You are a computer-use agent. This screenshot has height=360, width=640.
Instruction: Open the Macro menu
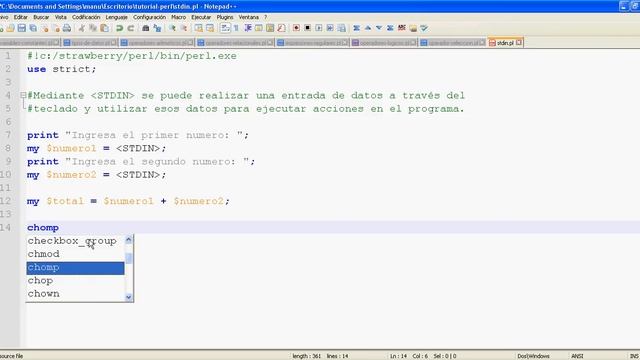coord(178,17)
